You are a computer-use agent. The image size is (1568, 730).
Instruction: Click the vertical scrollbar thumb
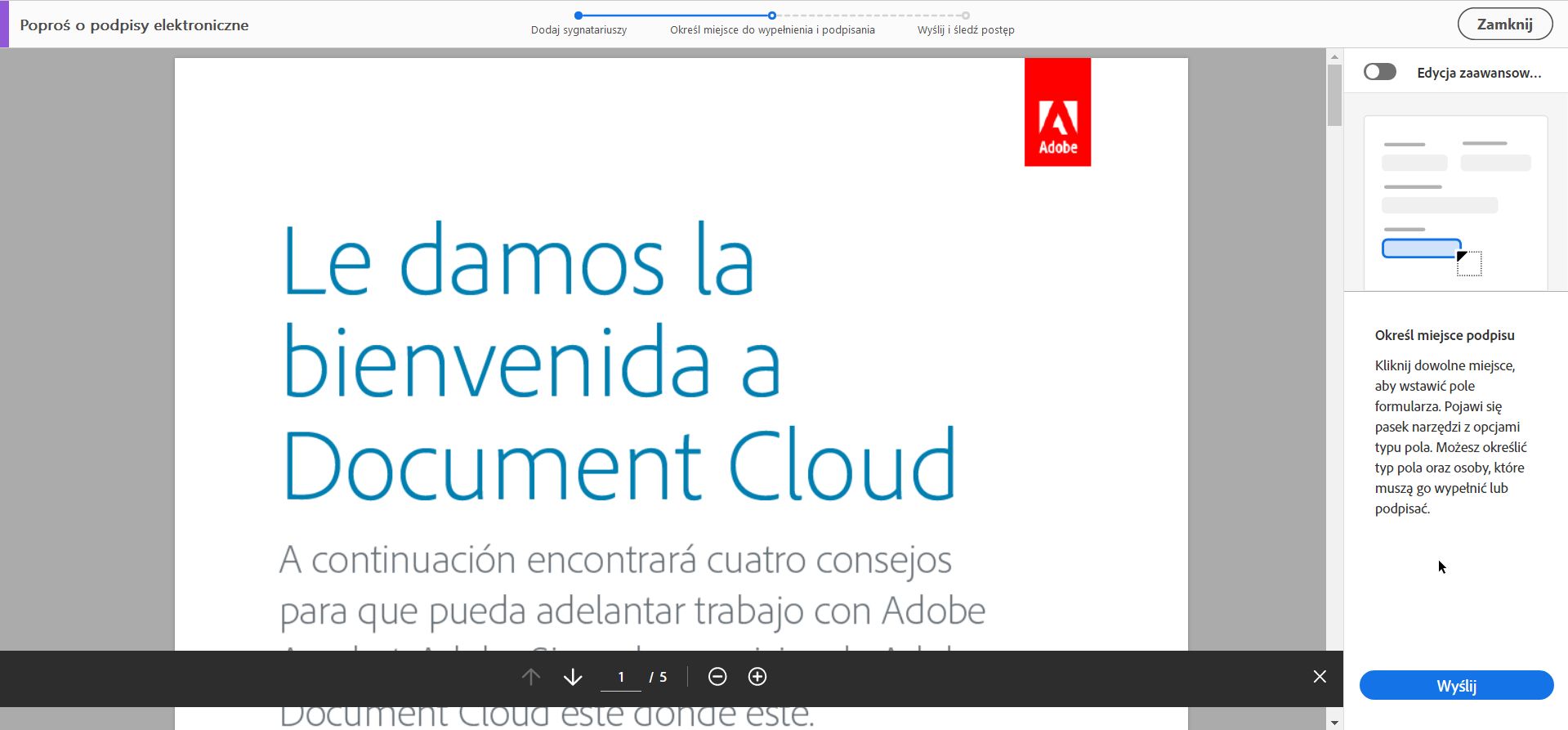pyautogui.click(x=1334, y=95)
